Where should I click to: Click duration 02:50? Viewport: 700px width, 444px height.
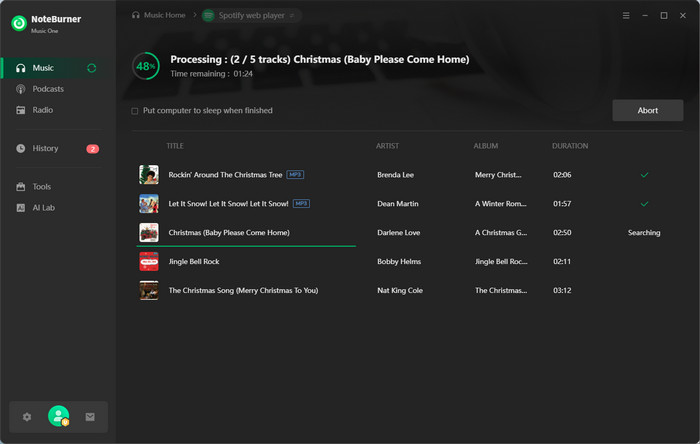click(x=562, y=232)
